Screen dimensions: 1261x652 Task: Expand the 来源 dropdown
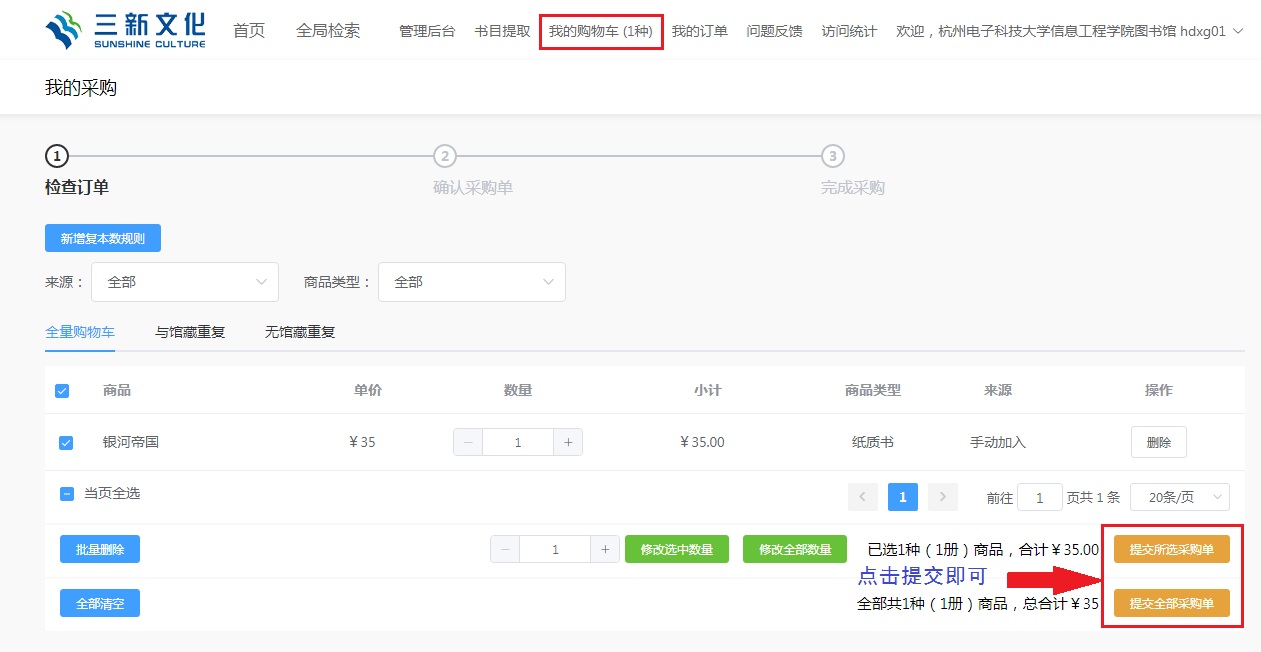coord(184,282)
